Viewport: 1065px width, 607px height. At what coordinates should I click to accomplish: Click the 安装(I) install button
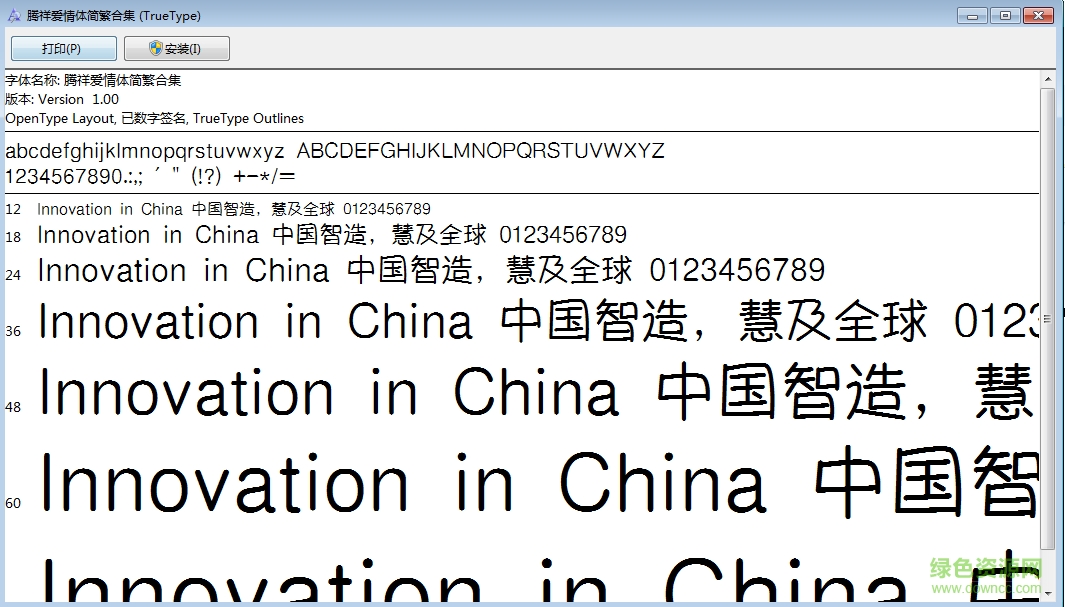click(x=176, y=47)
